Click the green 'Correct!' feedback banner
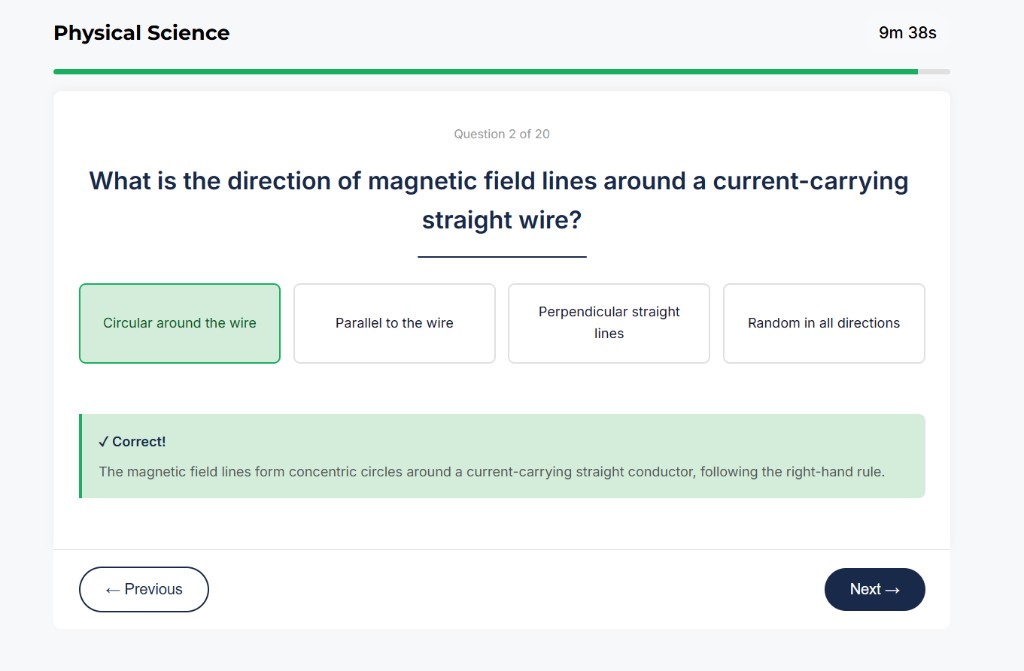The image size is (1024, 671). pos(502,455)
